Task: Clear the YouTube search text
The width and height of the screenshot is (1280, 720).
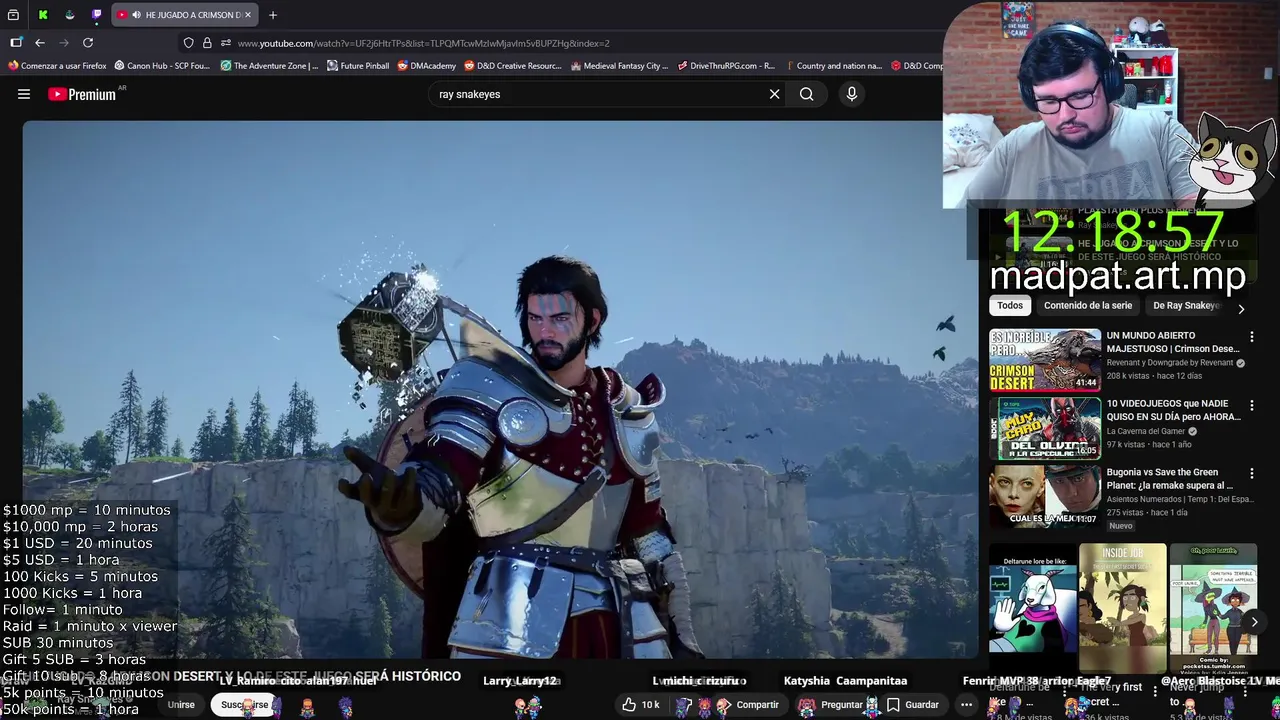Action: (774, 94)
